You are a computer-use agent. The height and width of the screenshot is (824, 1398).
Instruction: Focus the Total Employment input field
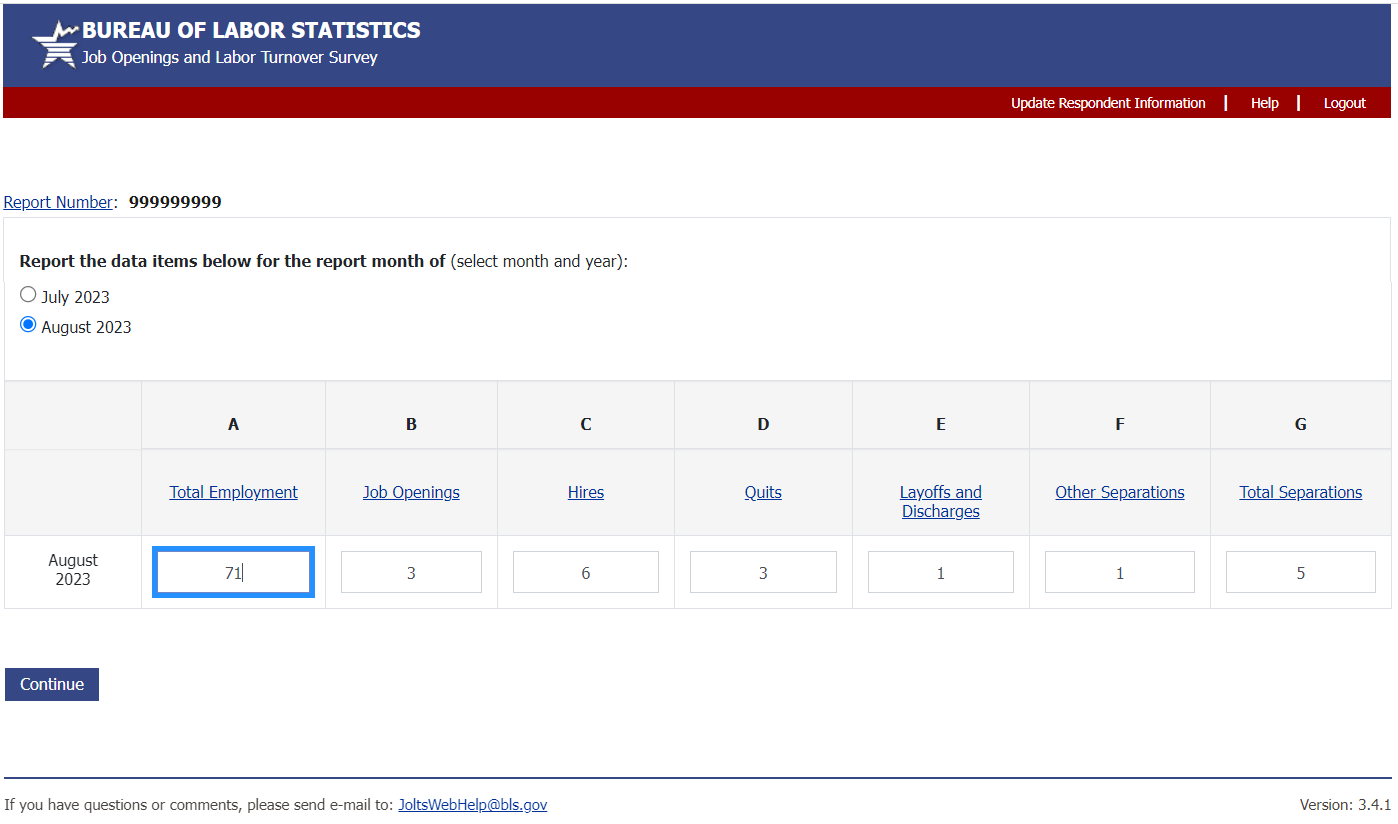pos(233,572)
